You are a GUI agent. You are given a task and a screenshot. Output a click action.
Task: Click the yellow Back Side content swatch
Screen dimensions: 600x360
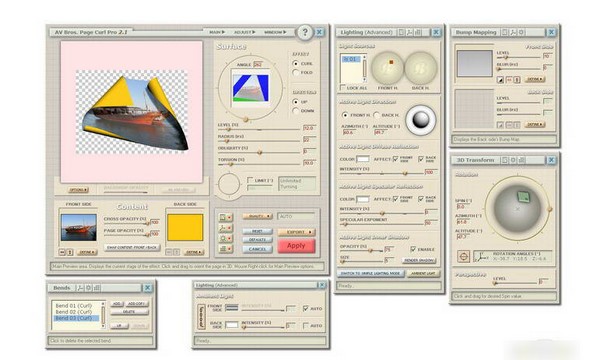pyautogui.click(x=185, y=227)
